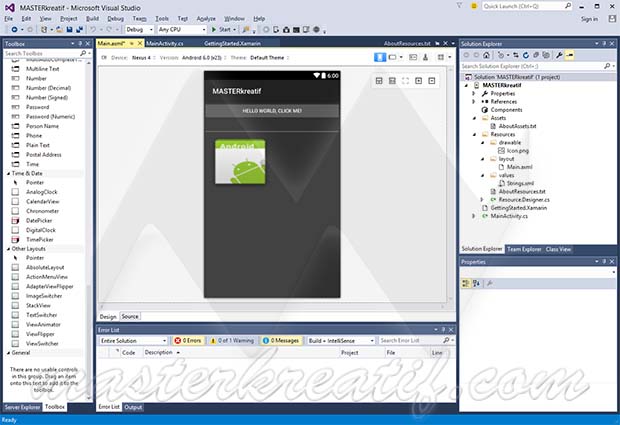Click the first designer view-mode icon
The image size is (620, 425).
pyautogui.click(x=379, y=81)
